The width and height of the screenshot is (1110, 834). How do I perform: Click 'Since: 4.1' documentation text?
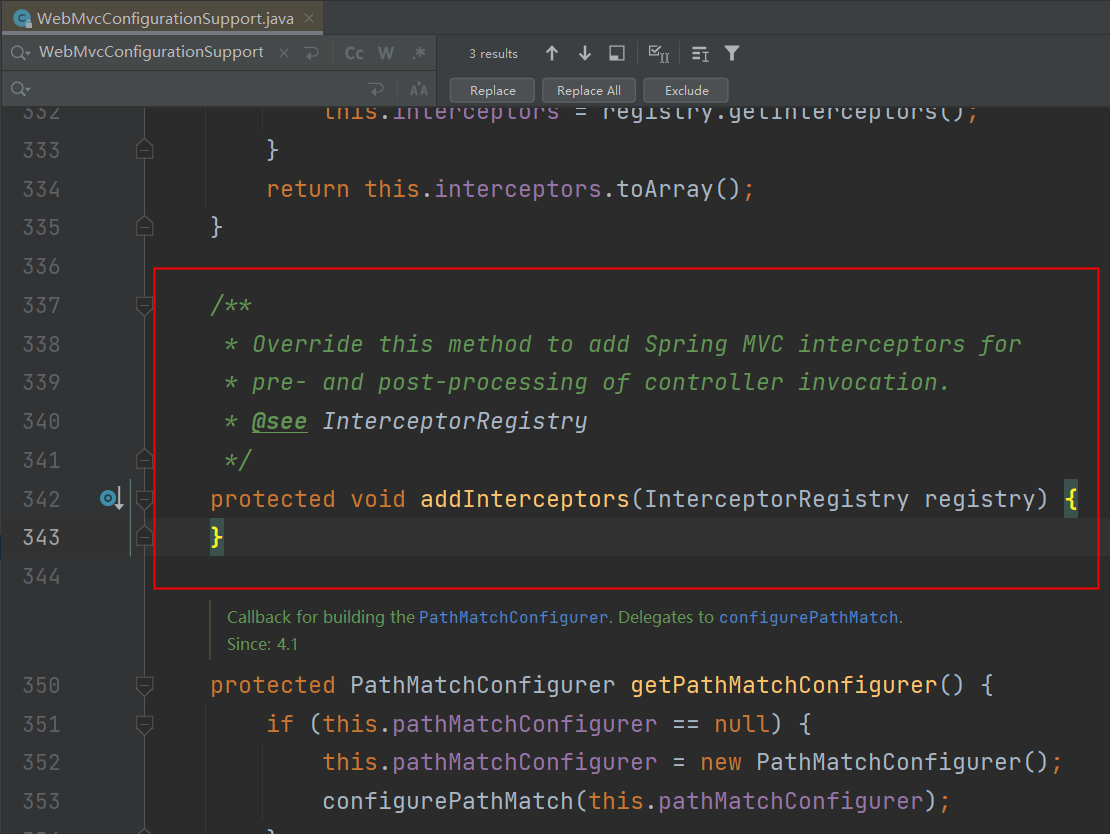[262, 644]
